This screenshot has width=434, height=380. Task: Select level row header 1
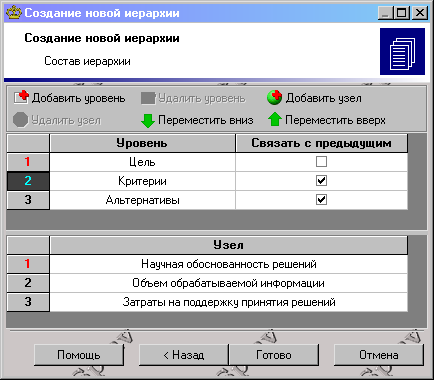(x=28, y=162)
